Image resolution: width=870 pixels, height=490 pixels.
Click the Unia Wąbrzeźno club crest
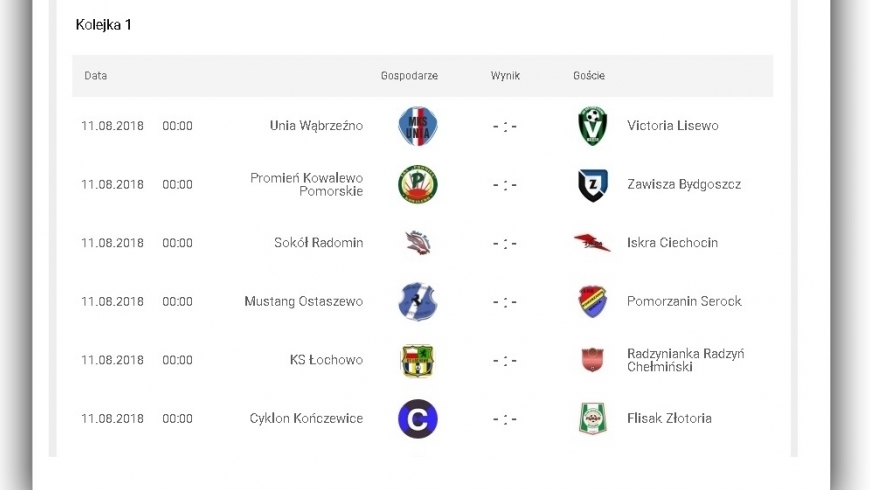click(x=418, y=126)
